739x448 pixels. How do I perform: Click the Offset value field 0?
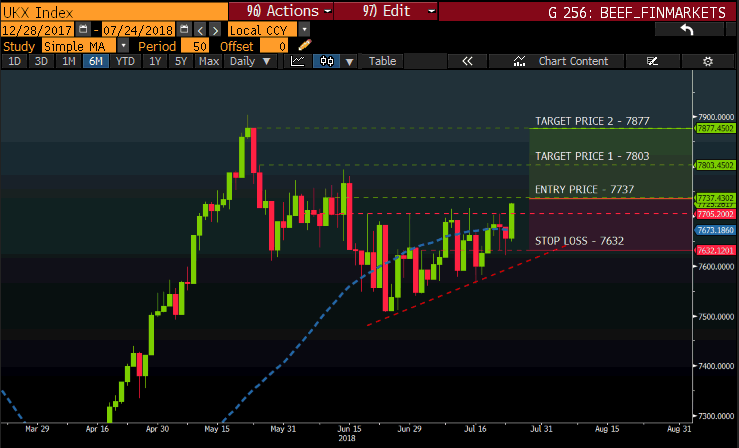274,46
